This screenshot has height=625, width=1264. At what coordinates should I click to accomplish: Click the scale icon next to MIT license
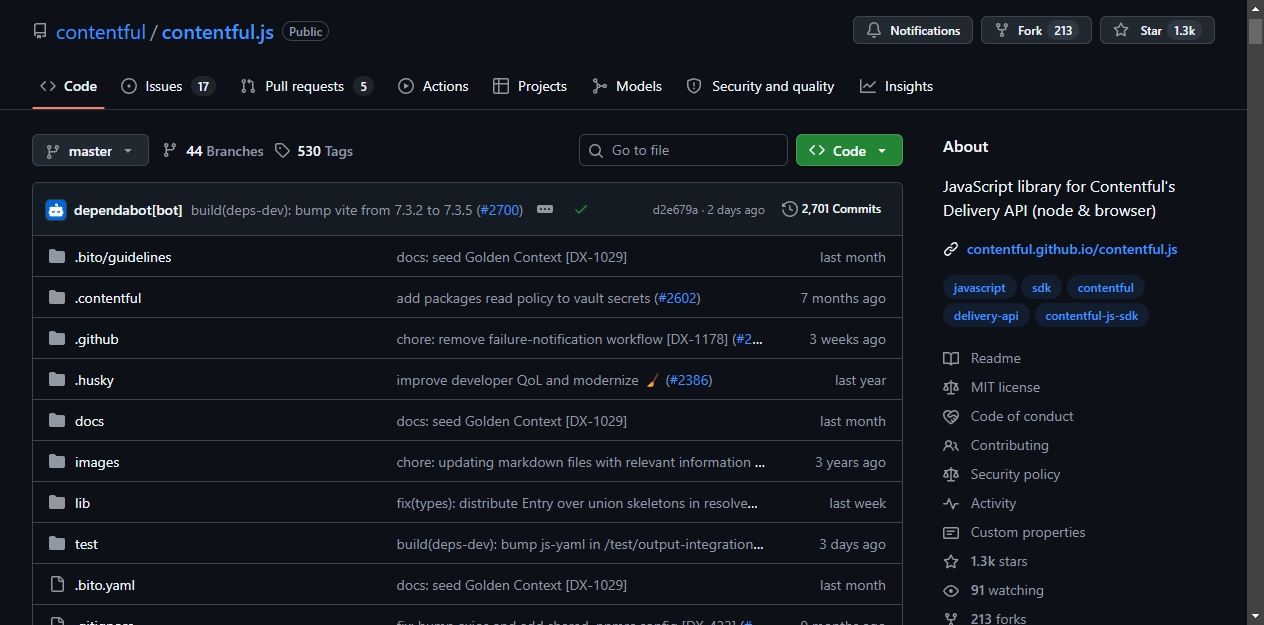pyautogui.click(x=951, y=387)
